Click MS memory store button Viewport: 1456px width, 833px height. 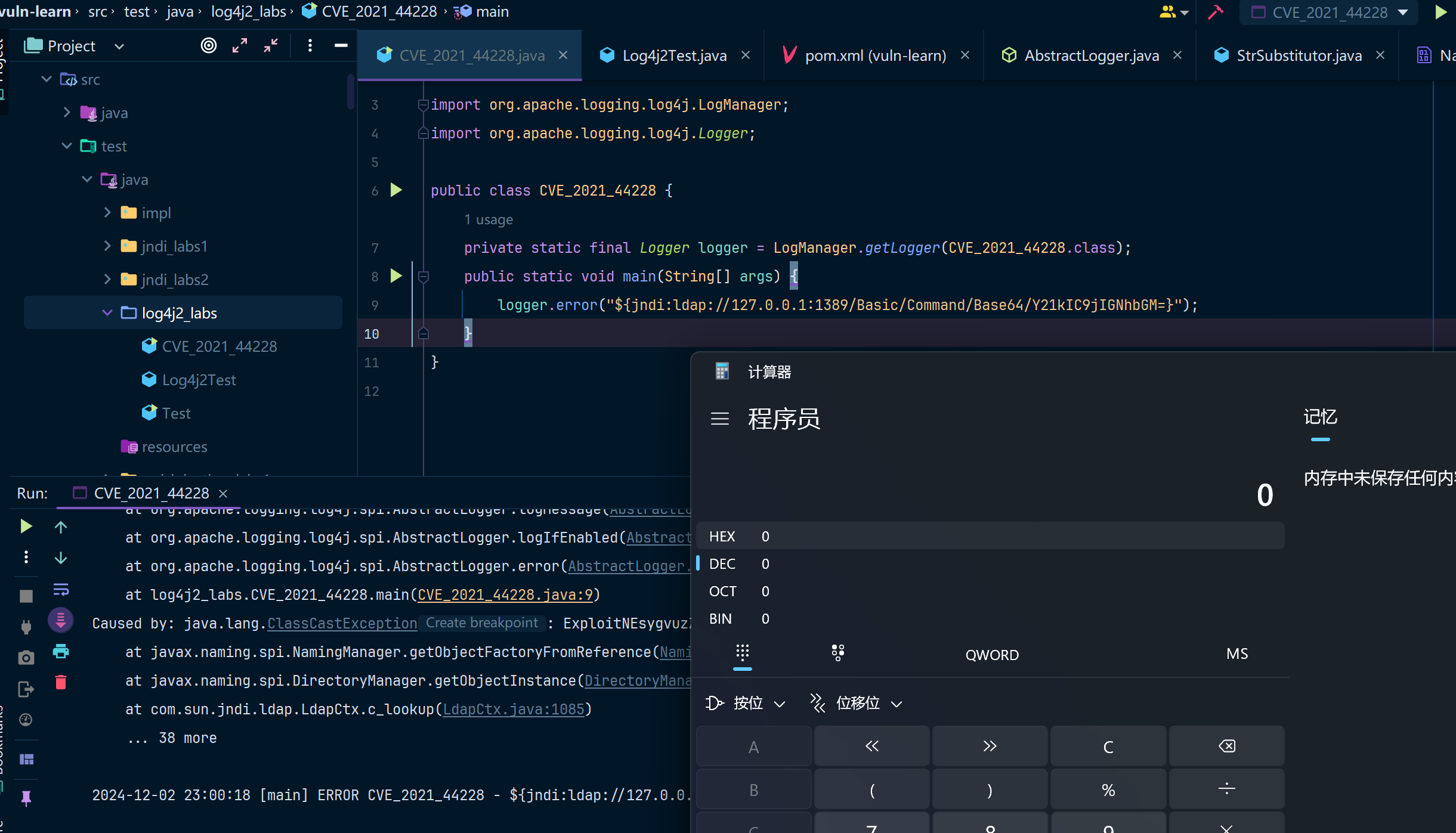pyautogui.click(x=1237, y=654)
